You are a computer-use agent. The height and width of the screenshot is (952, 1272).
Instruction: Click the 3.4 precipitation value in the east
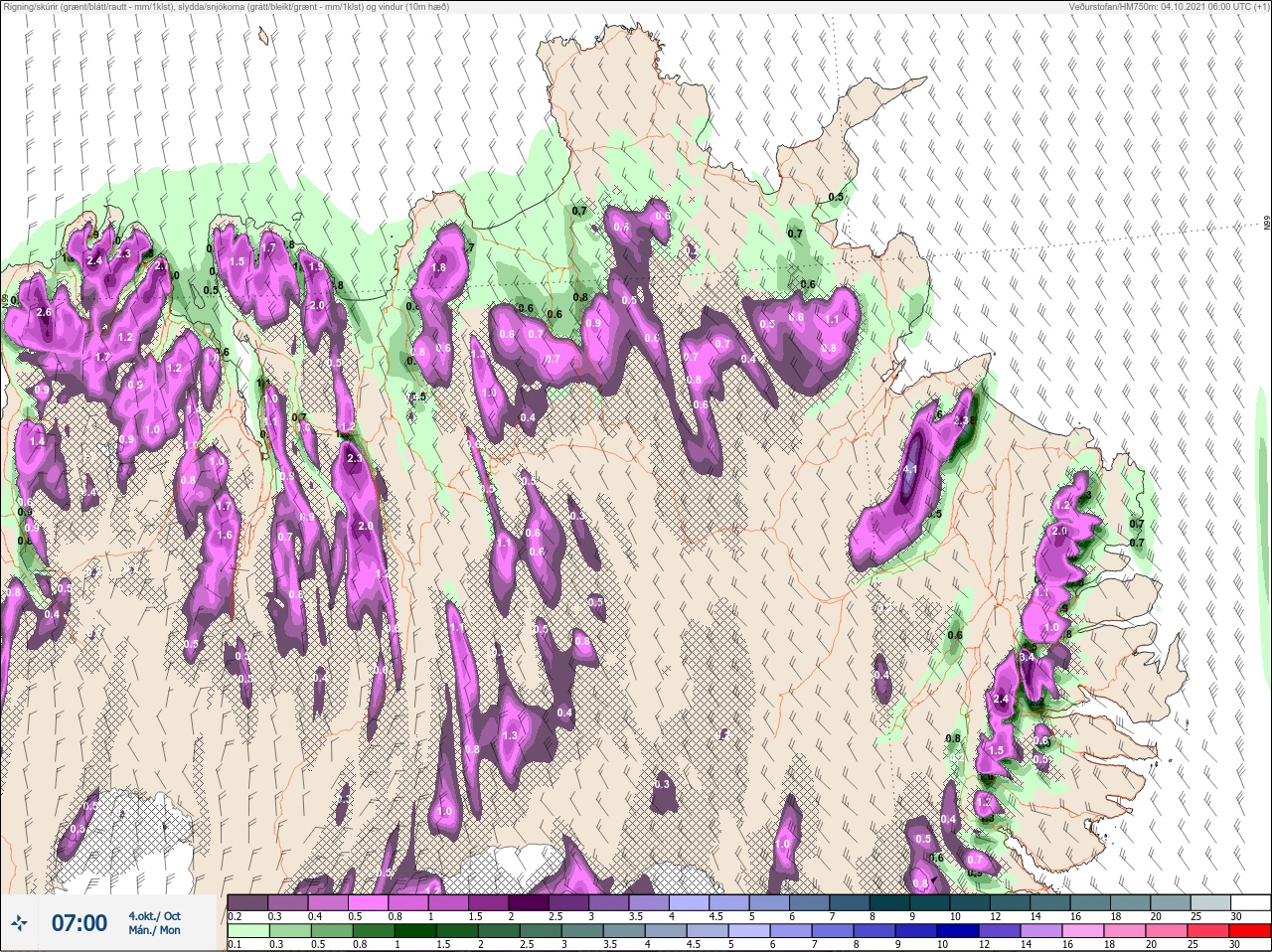tap(1028, 657)
